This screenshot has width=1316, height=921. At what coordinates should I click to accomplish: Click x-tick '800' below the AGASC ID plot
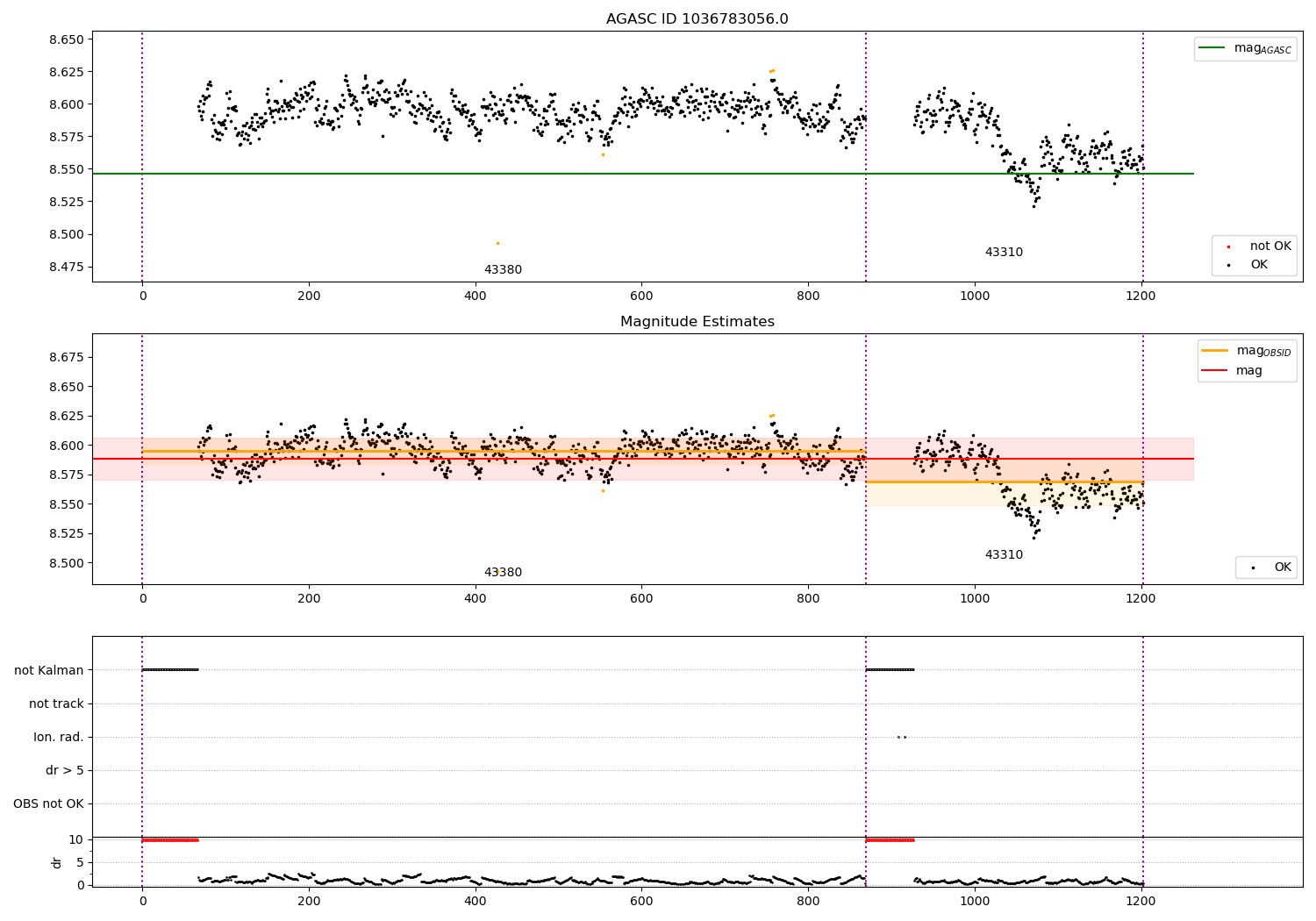[x=808, y=296]
